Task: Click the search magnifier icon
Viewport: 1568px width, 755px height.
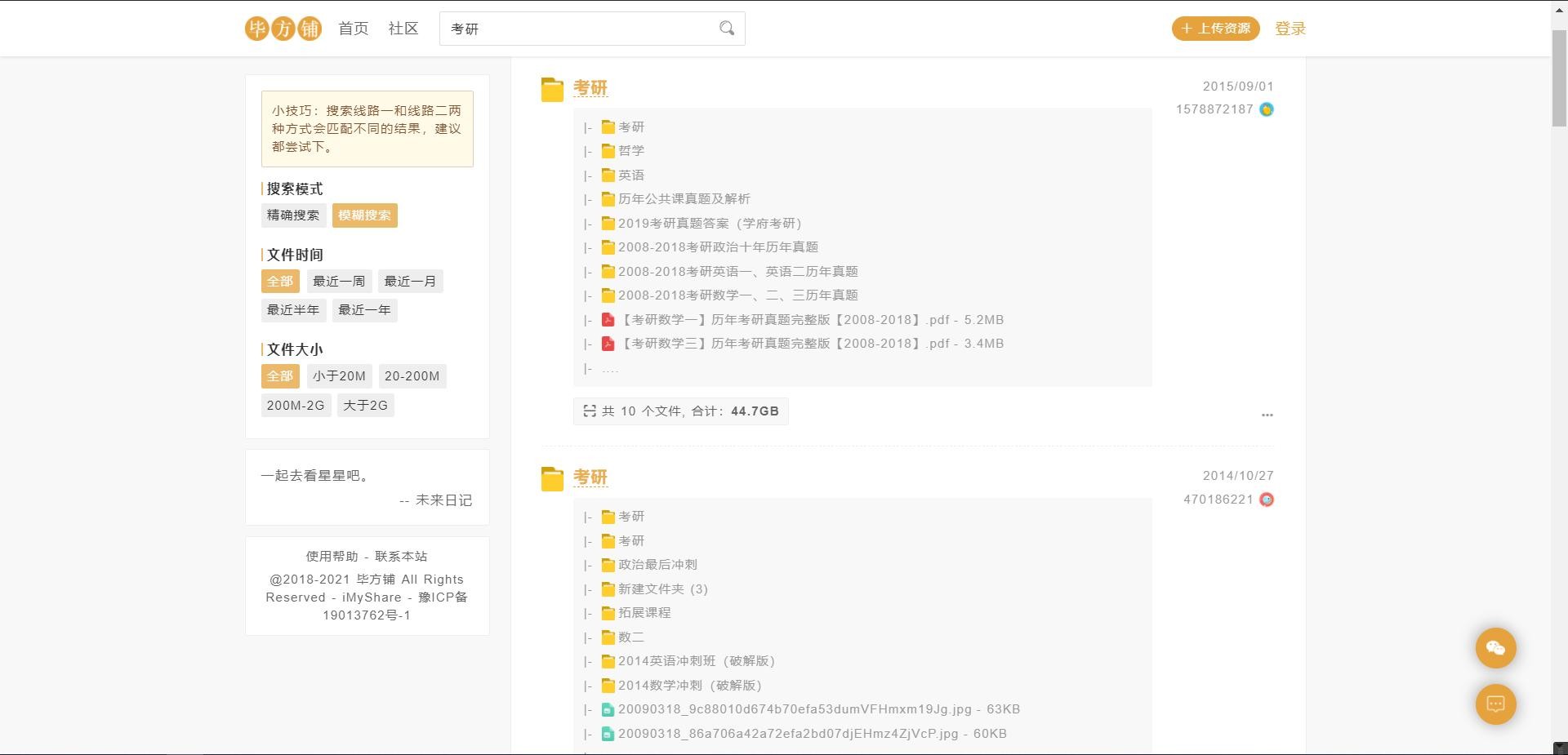Action: (726, 29)
